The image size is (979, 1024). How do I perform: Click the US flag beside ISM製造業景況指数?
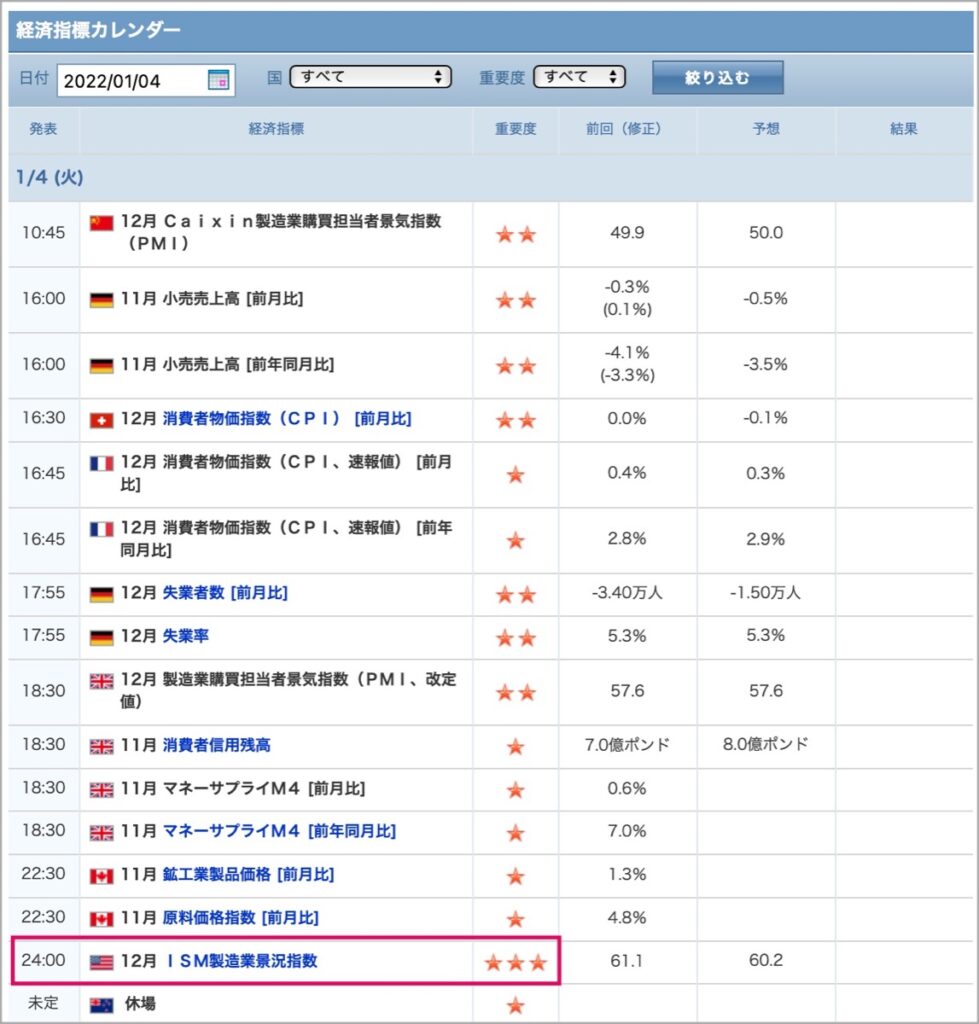101,962
